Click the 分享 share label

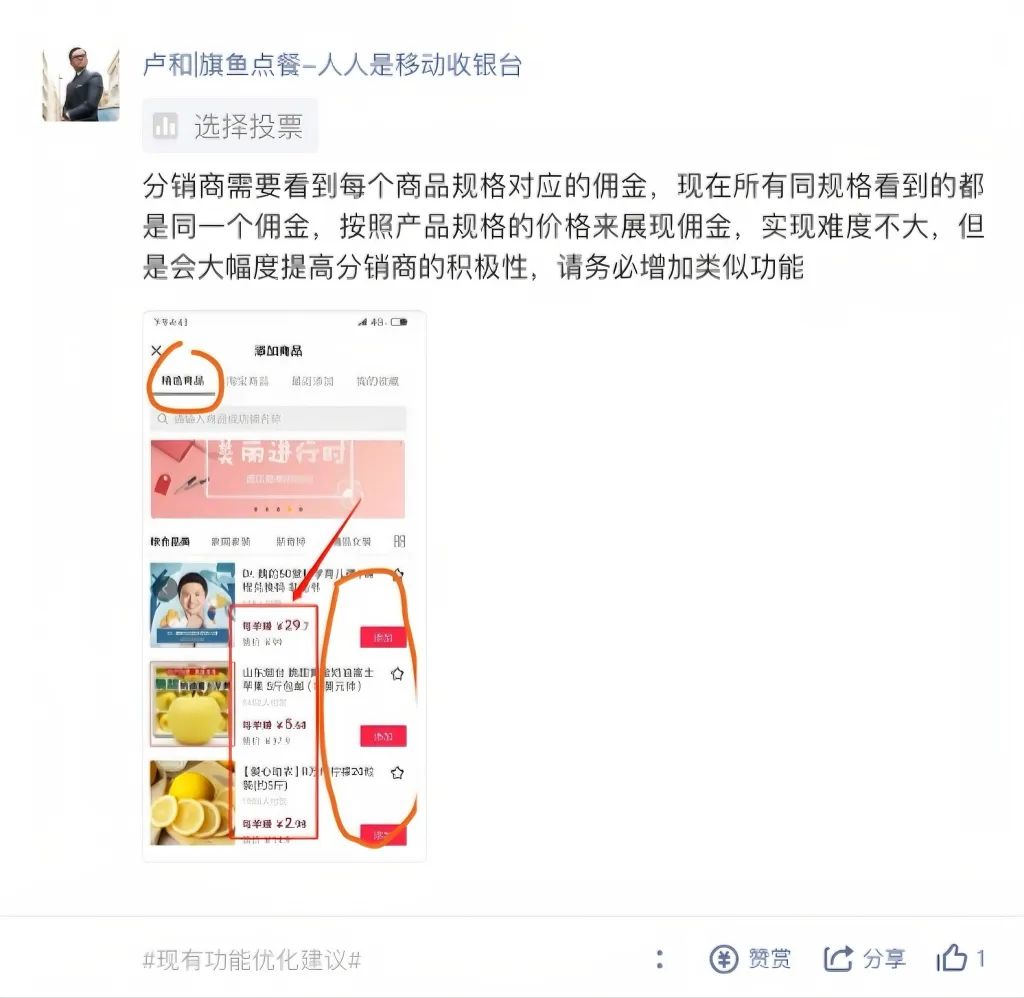pos(884,959)
